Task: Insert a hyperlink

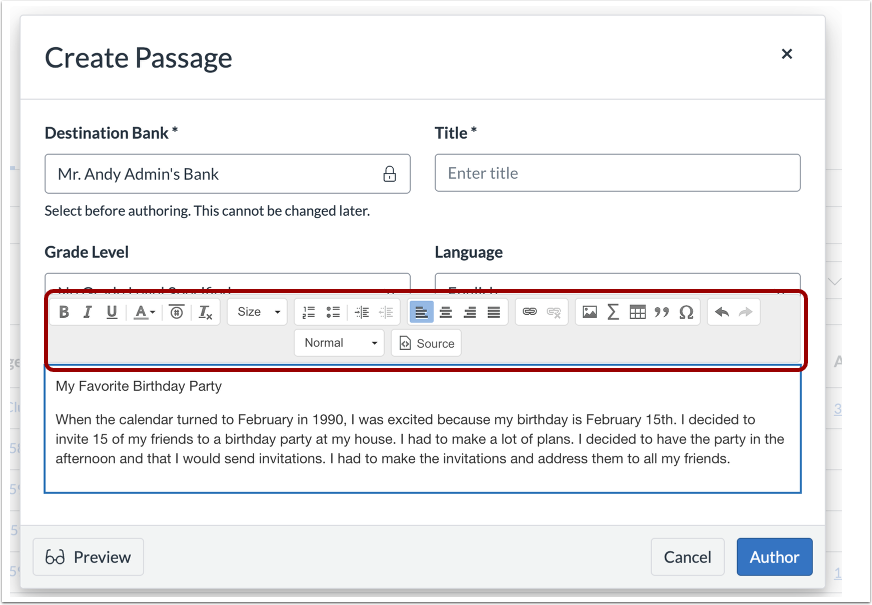Action: click(x=530, y=311)
